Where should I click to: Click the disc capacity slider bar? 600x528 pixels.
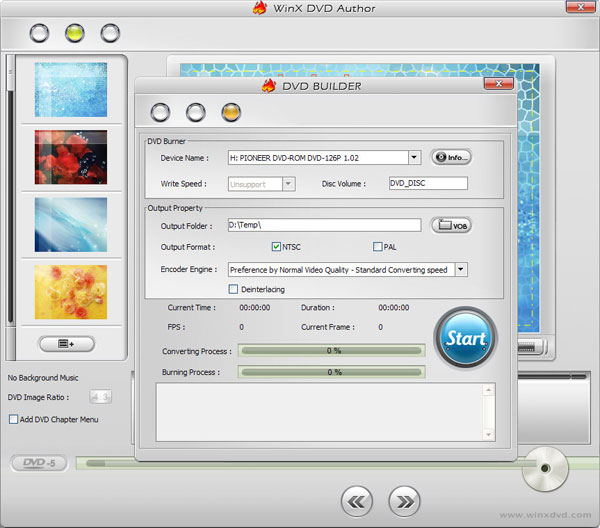pyautogui.click(x=300, y=463)
